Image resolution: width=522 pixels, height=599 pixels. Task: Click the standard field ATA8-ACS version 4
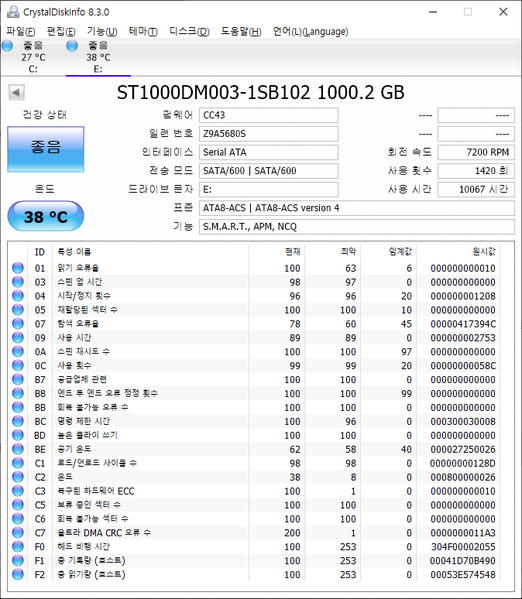click(x=357, y=208)
